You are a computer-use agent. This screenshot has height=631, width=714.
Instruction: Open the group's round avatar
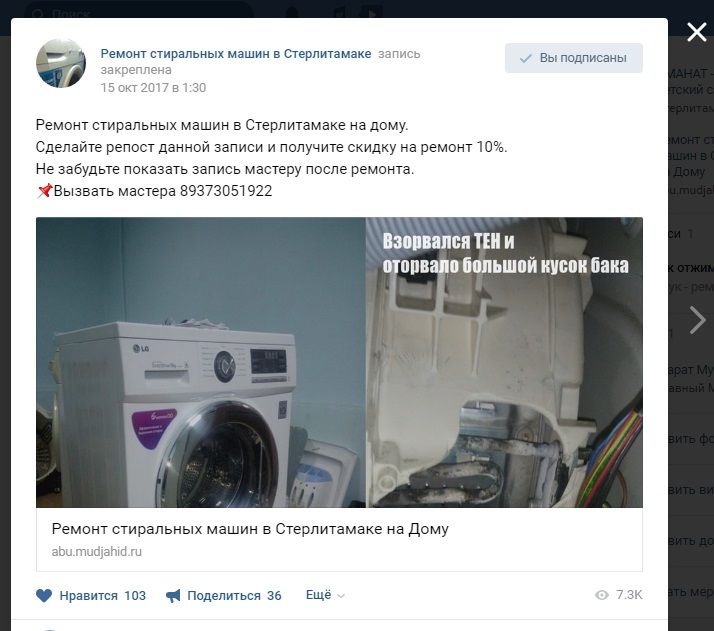coord(61,63)
